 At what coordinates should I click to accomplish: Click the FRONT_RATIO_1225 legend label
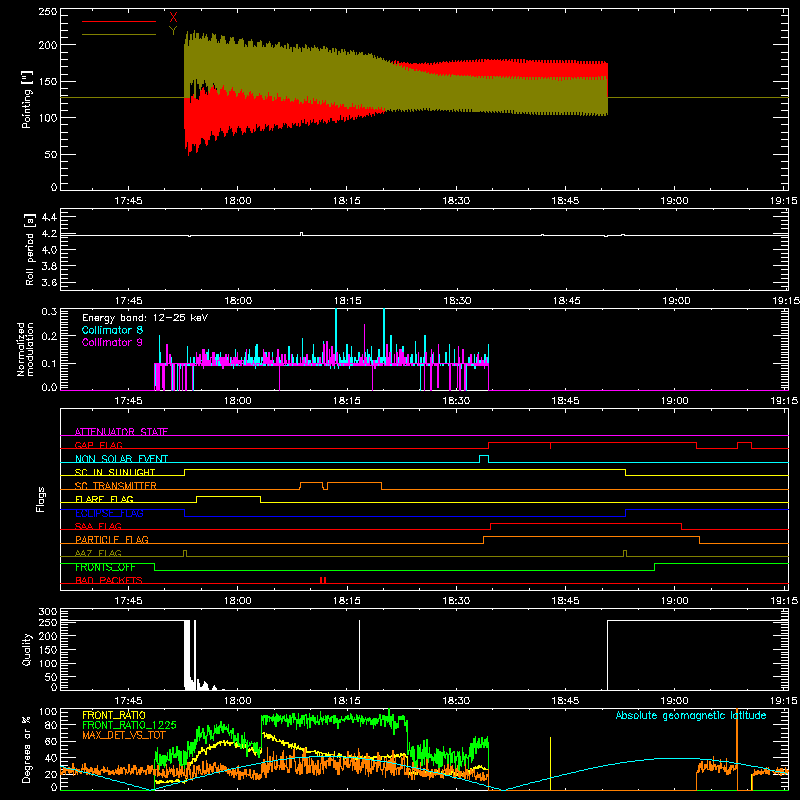129,725
